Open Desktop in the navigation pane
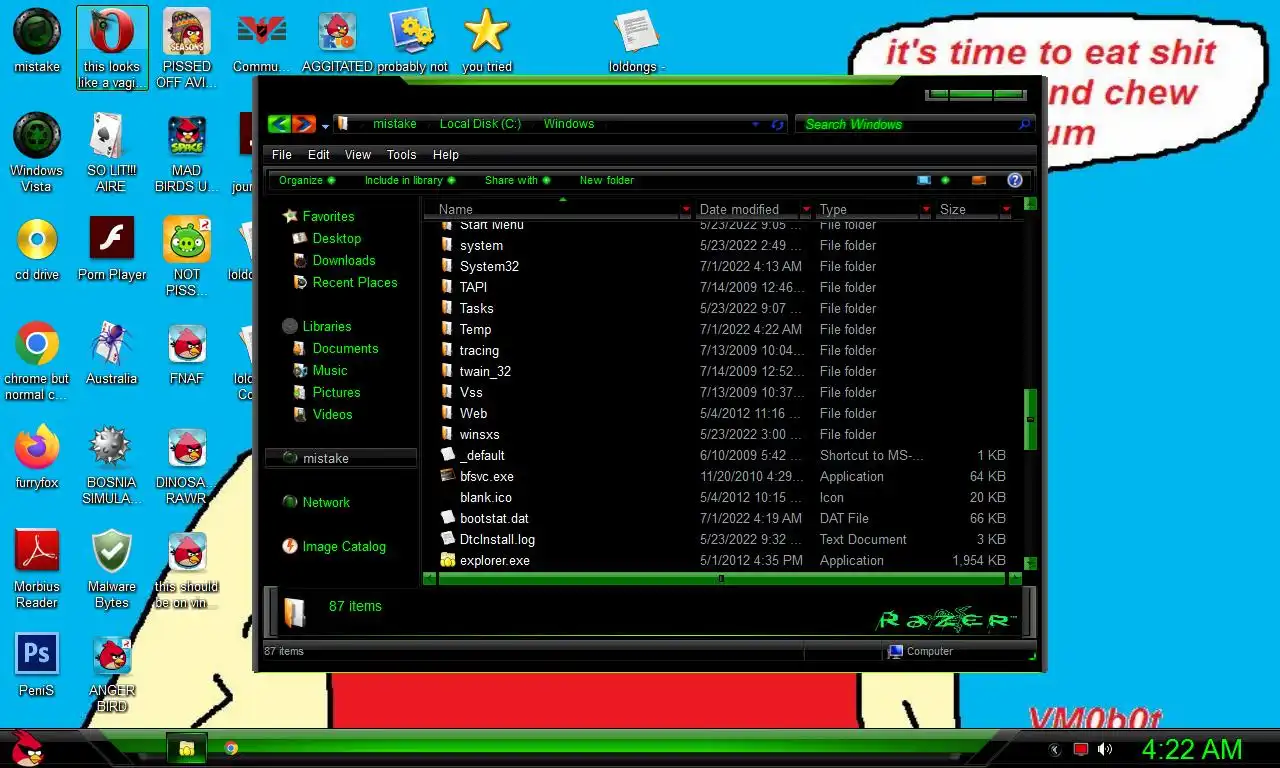 tap(336, 238)
